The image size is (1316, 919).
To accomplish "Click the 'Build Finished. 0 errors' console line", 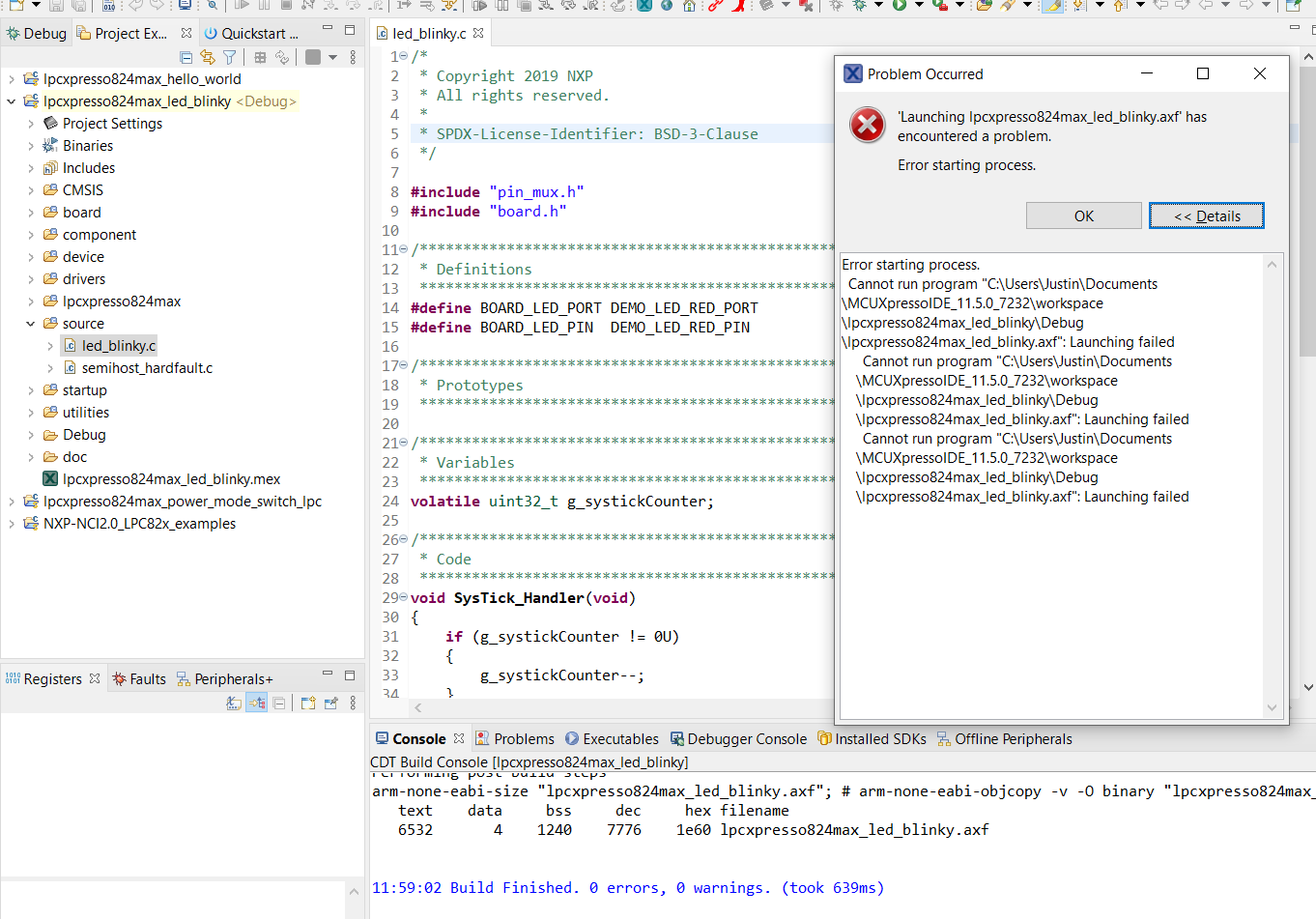I will coord(628,887).
